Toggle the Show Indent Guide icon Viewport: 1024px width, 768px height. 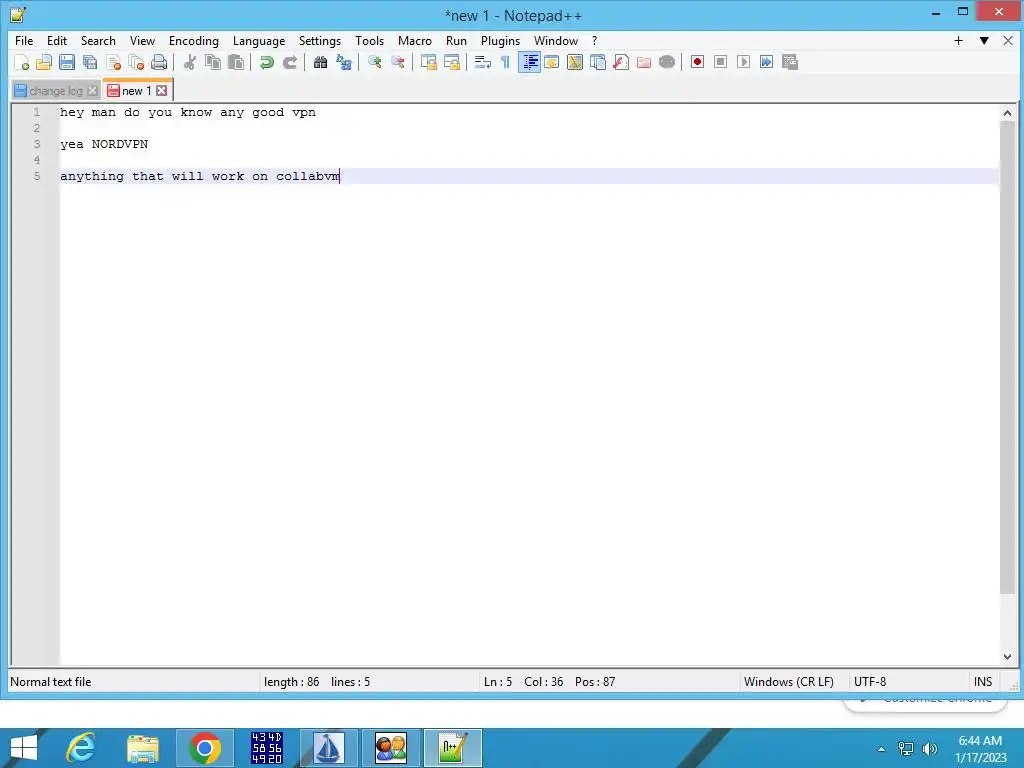529,62
